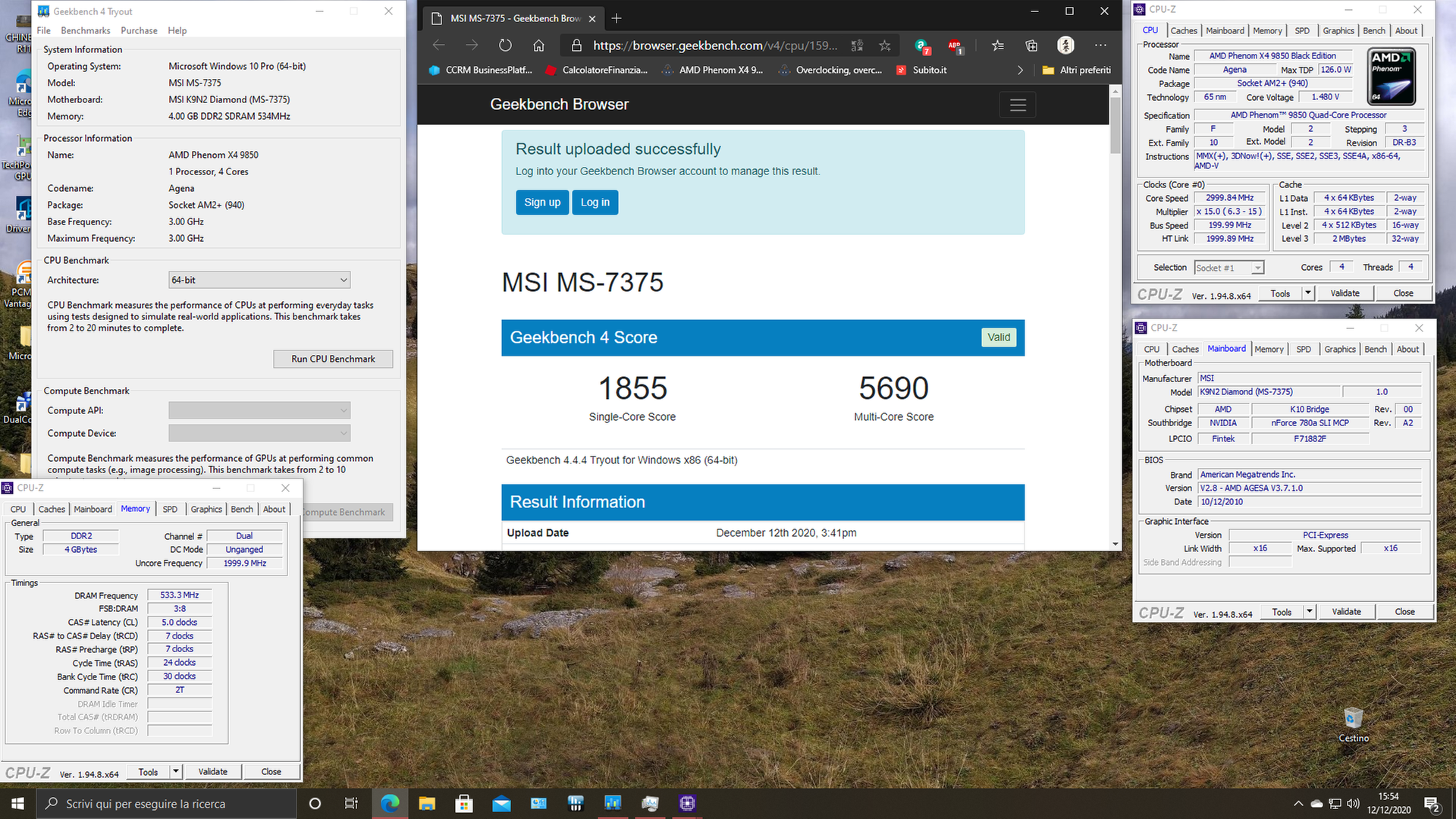Image resolution: width=1456 pixels, height=819 pixels.
Task: Open Microsoft Store in taskbar
Action: point(464,803)
